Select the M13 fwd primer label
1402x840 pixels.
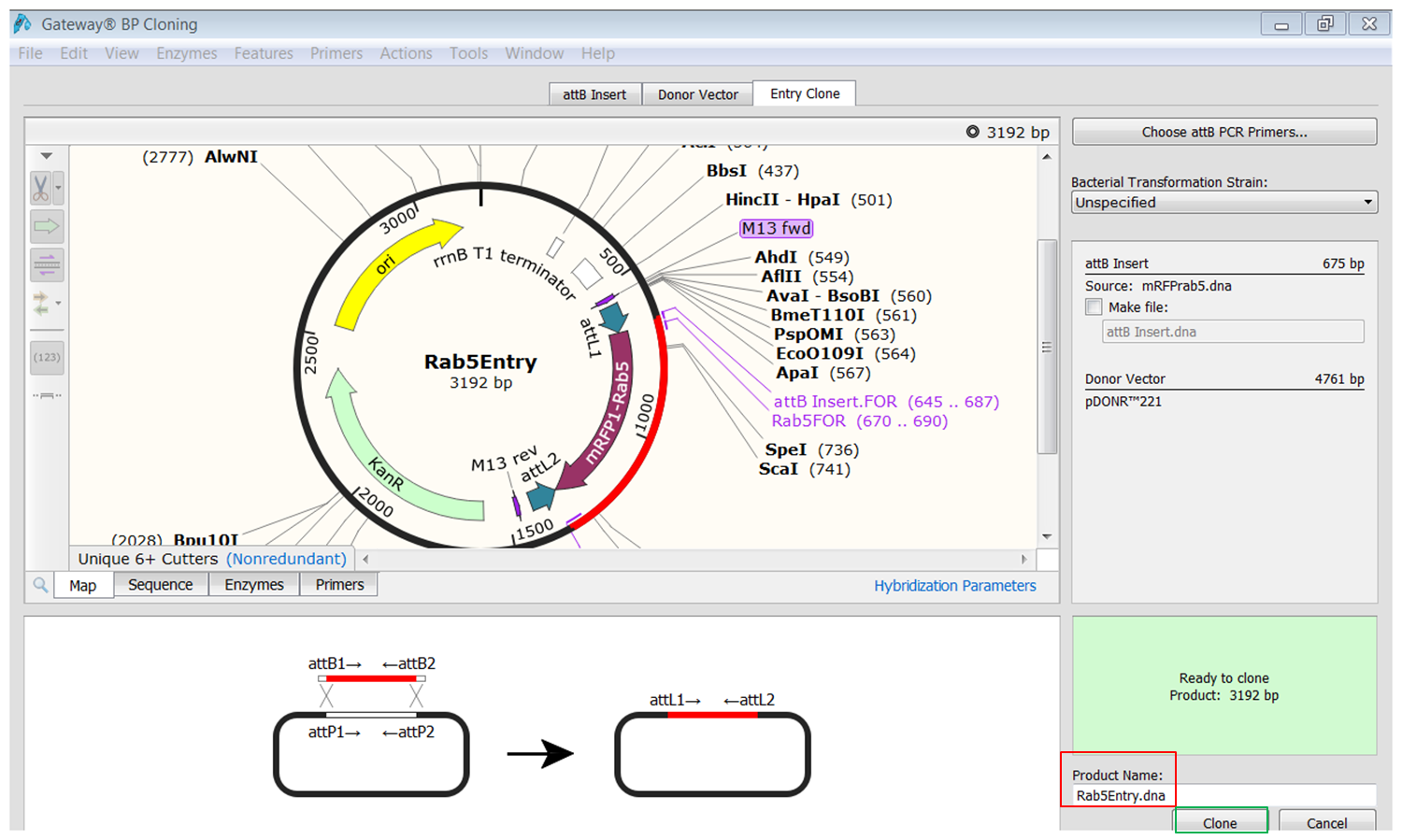point(776,228)
